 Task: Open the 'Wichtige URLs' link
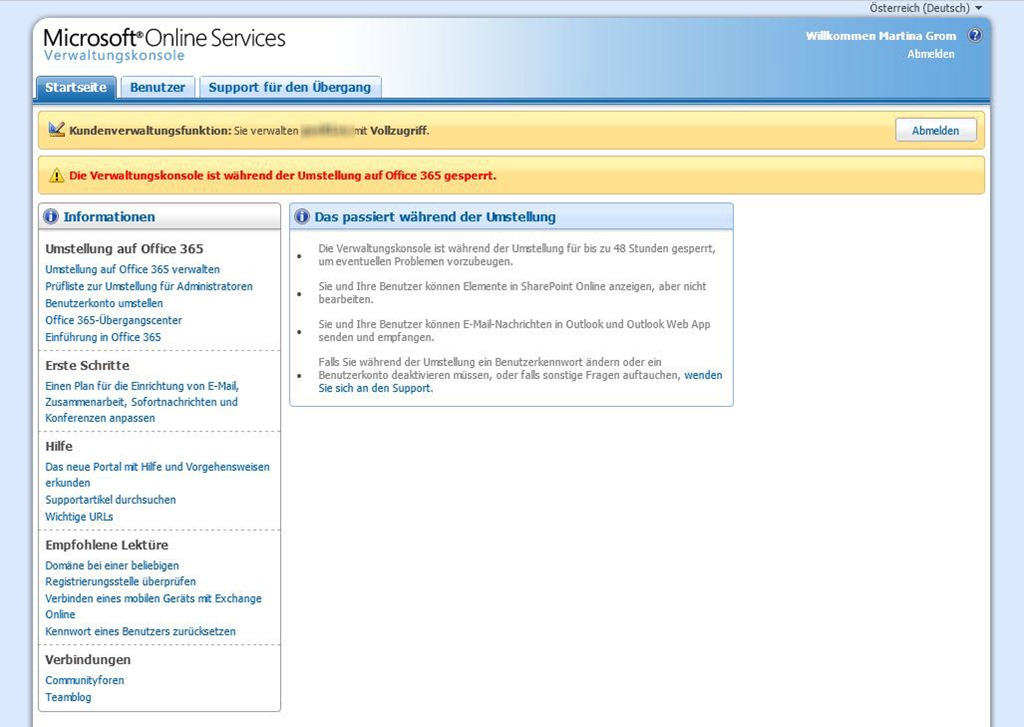point(79,517)
